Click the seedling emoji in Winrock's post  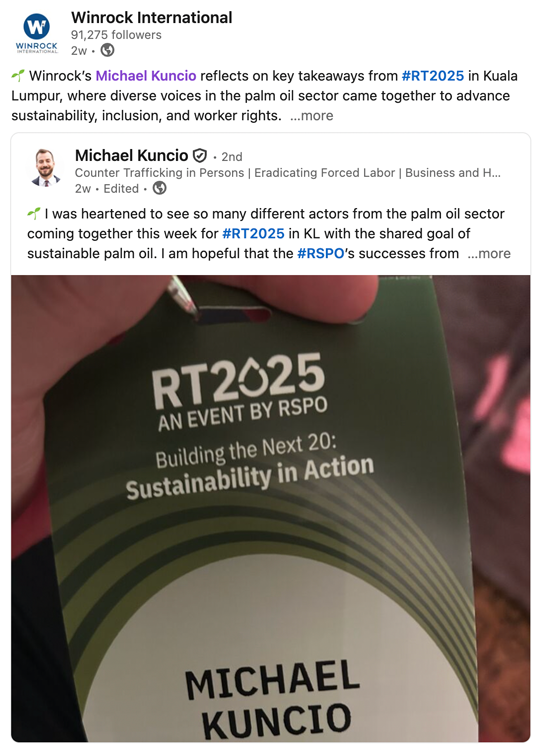pyautogui.click(x=18, y=75)
